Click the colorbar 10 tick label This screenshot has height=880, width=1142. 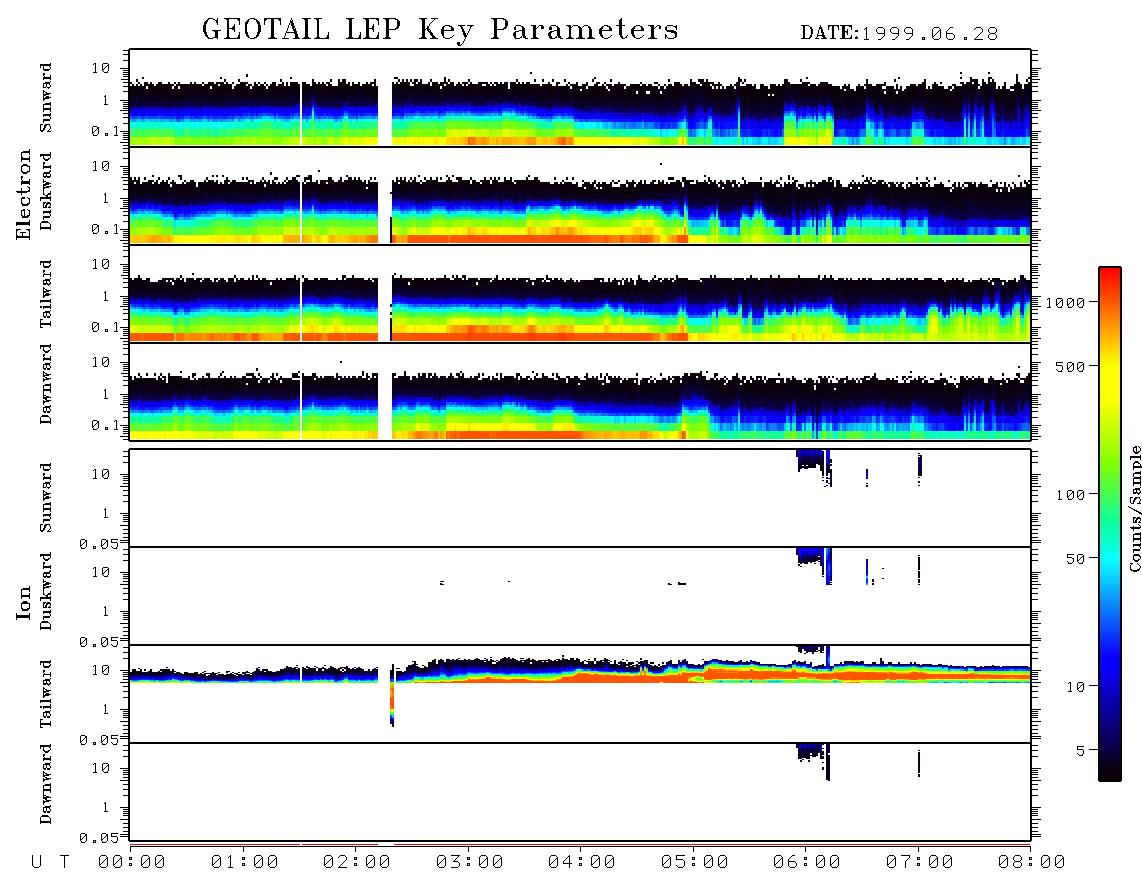click(x=1075, y=687)
